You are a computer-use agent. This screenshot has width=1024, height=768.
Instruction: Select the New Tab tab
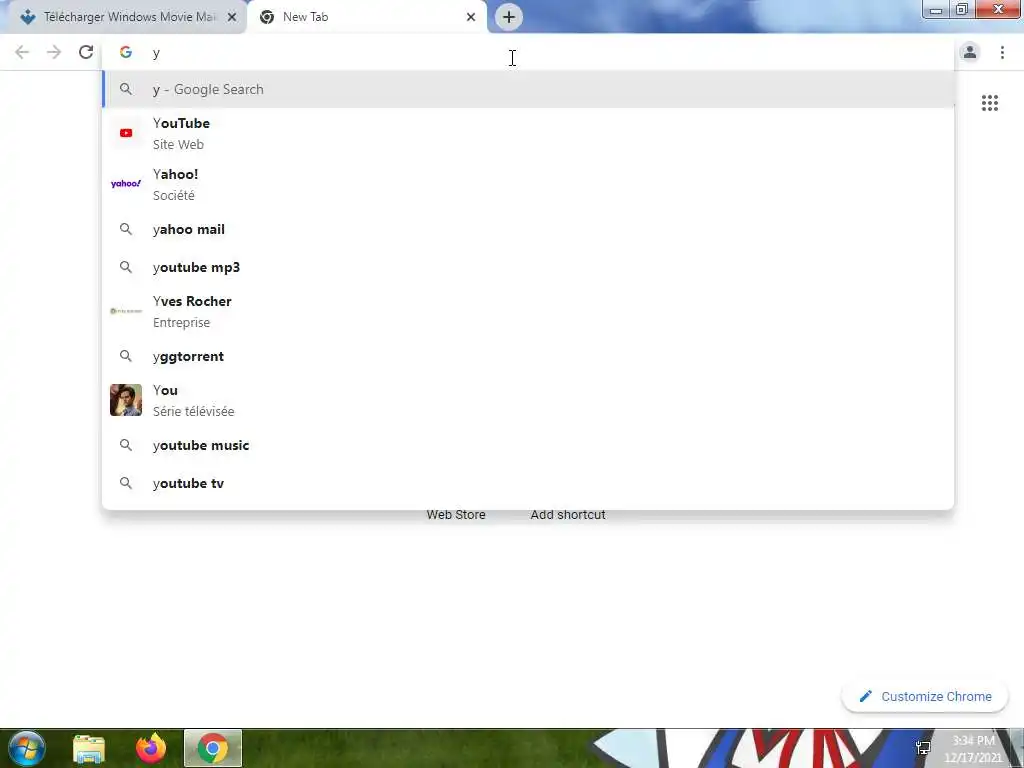pyautogui.click(x=366, y=17)
